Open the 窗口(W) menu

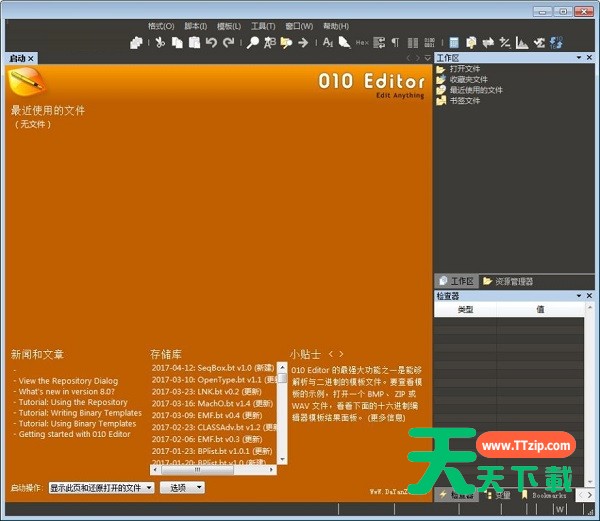pyautogui.click(x=299, y=26)
